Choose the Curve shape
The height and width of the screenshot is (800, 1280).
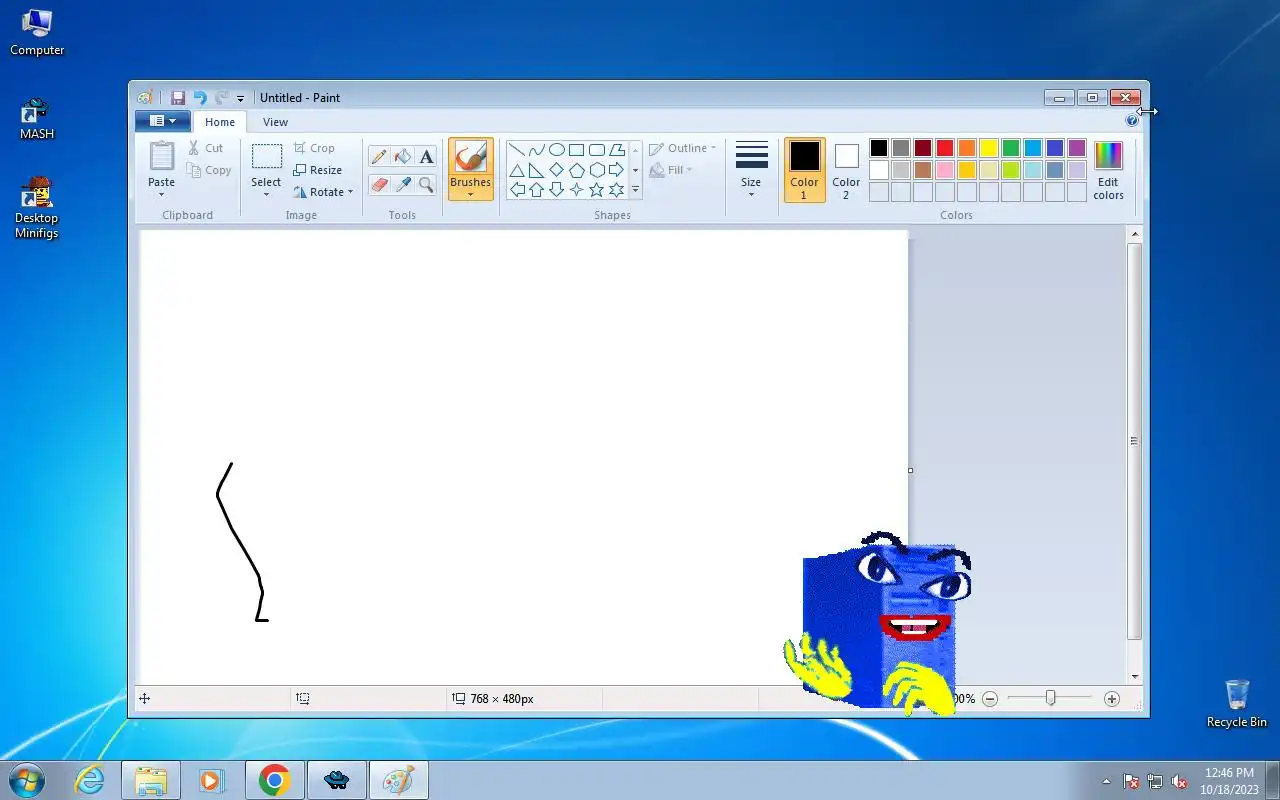[x=537, y=150]
